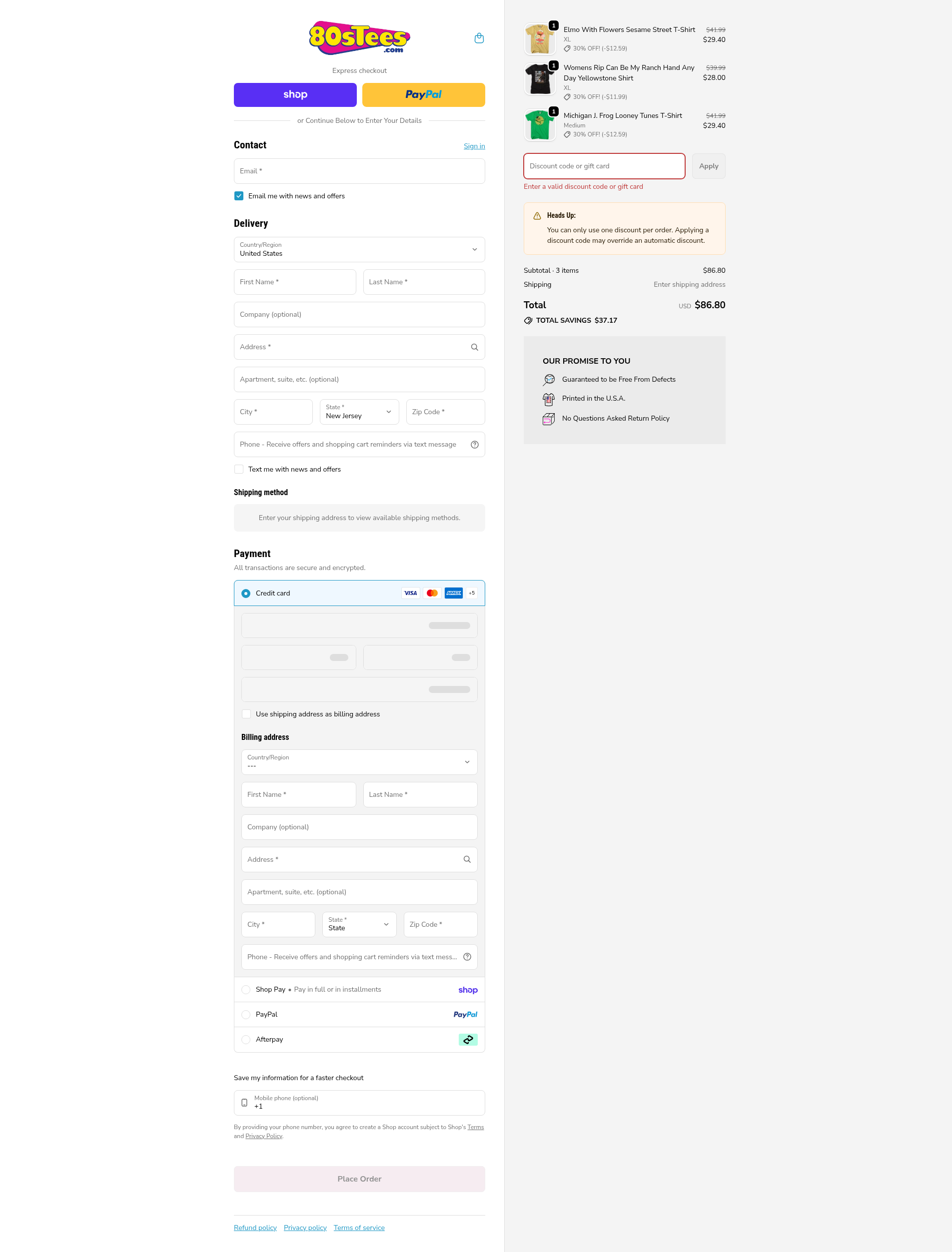Open the delivery Country/Region dropdown

pyautogui.click(x=359, y=250)
